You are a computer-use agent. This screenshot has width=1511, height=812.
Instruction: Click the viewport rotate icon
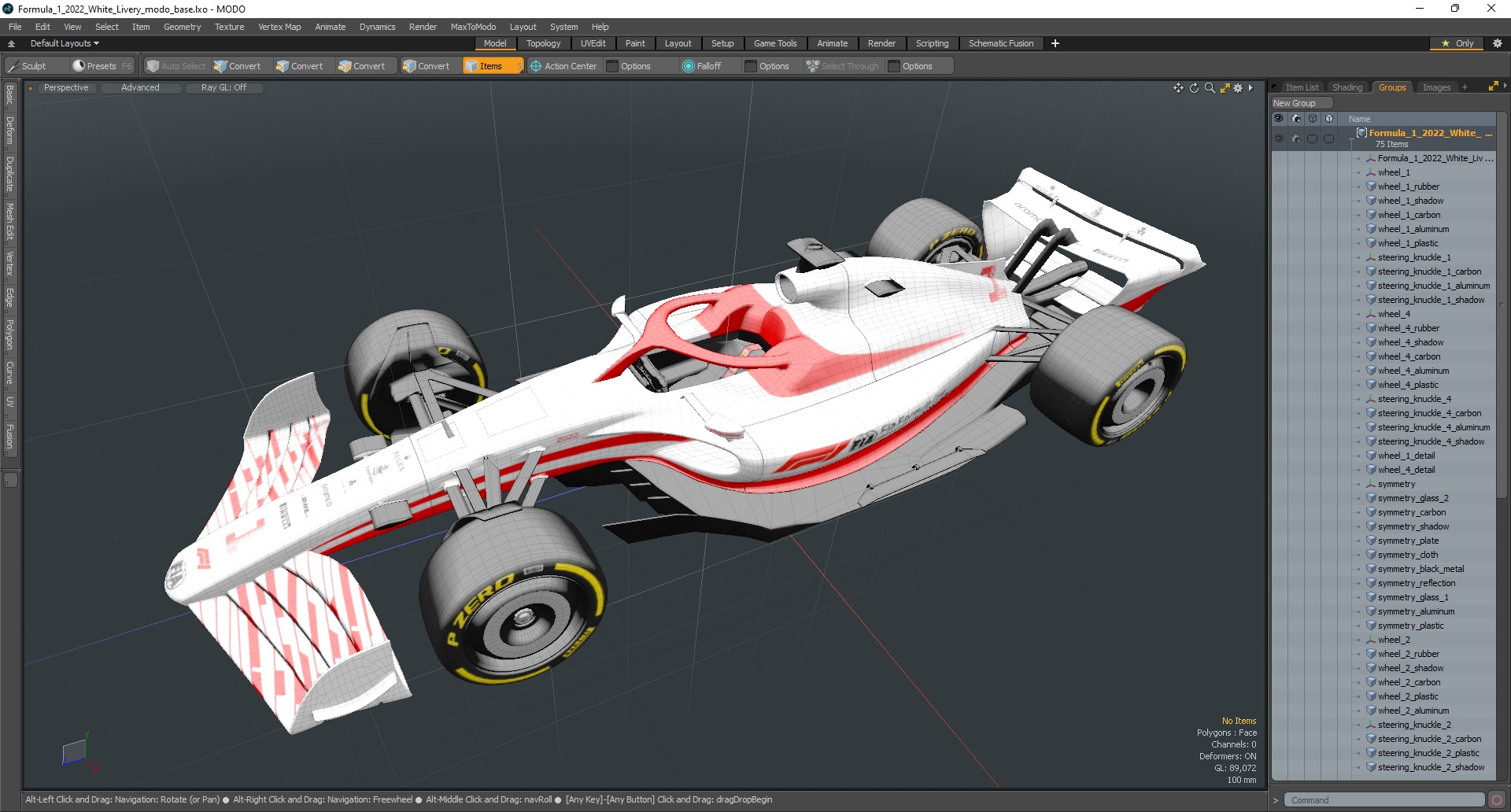[x=1194, y=88]
